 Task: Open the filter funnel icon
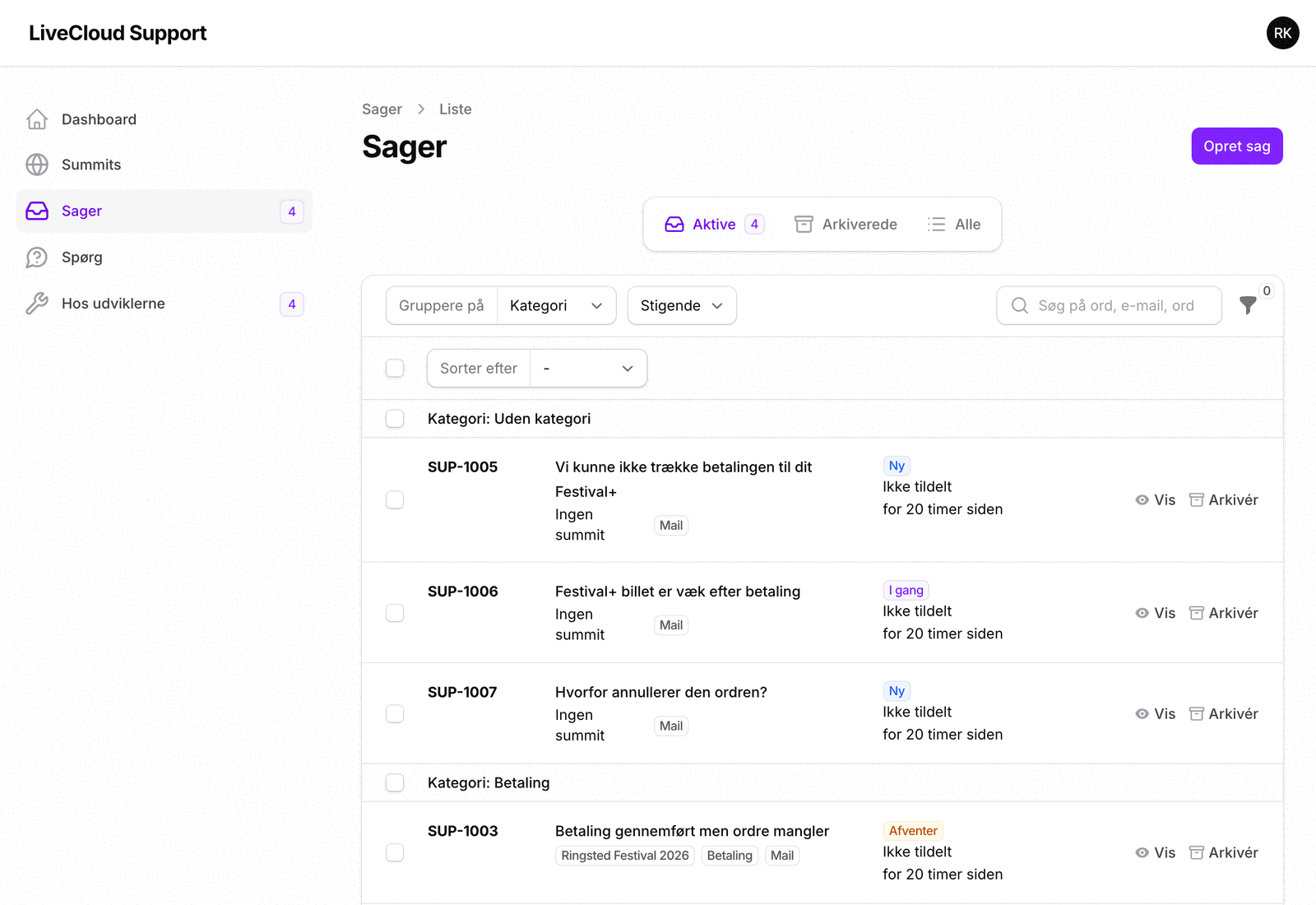point(1248,305)
